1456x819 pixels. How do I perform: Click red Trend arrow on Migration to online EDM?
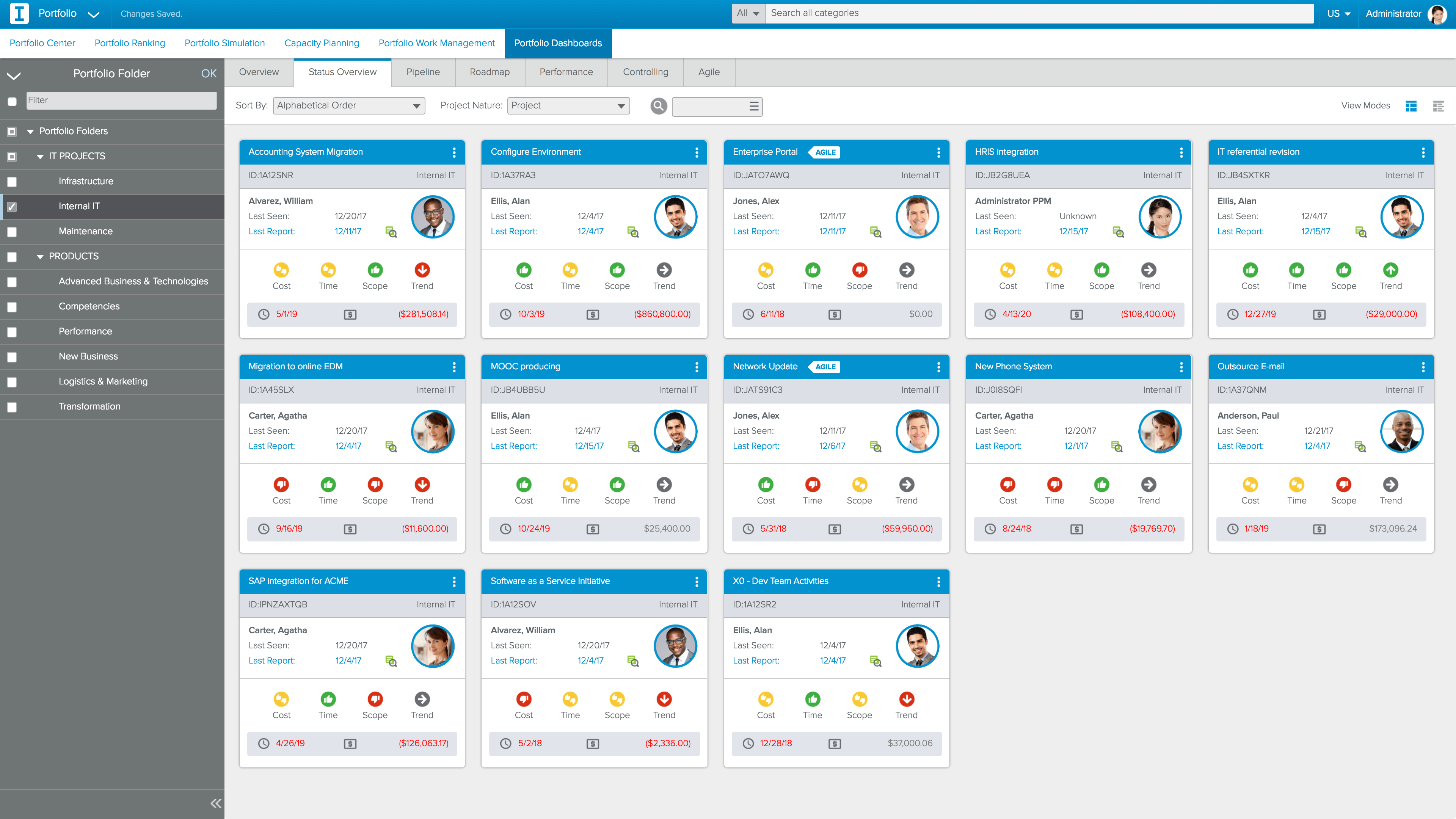[422, 485]
